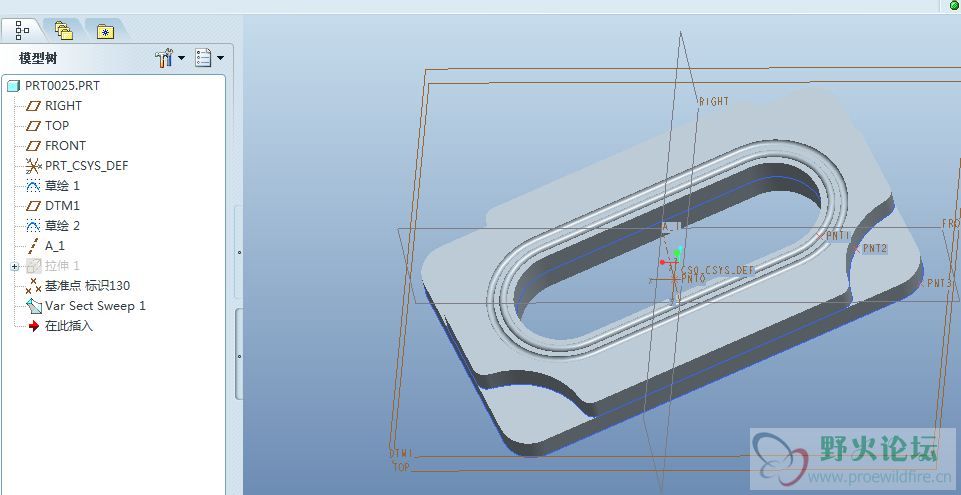Screen dimensions: 961x495
Task: Click the FRONT plane icon in tree
Action: (33, 146)
